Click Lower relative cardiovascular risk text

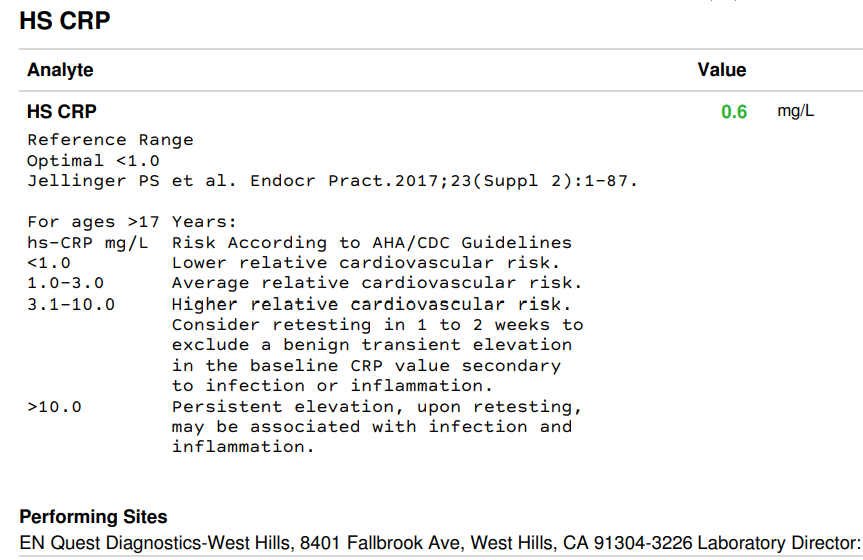pos(366,263)
